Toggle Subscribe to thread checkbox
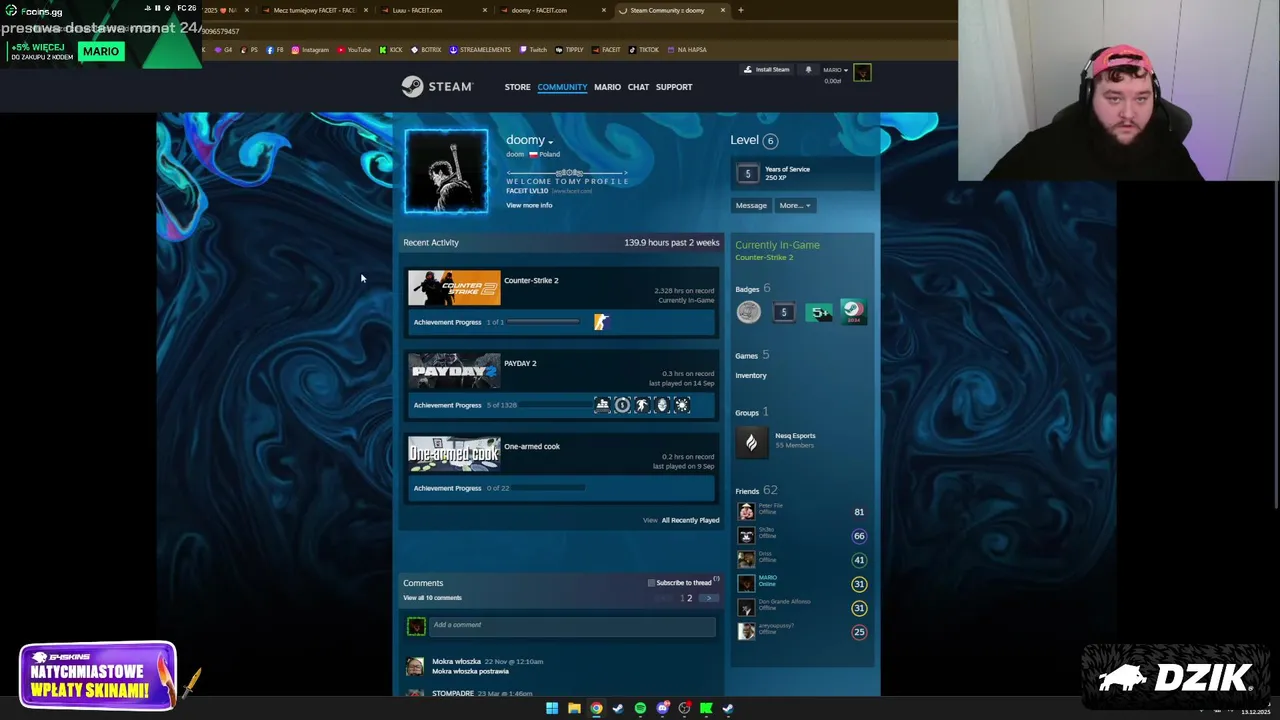This screenshot has width=1280, height=720. pos(651,582)
